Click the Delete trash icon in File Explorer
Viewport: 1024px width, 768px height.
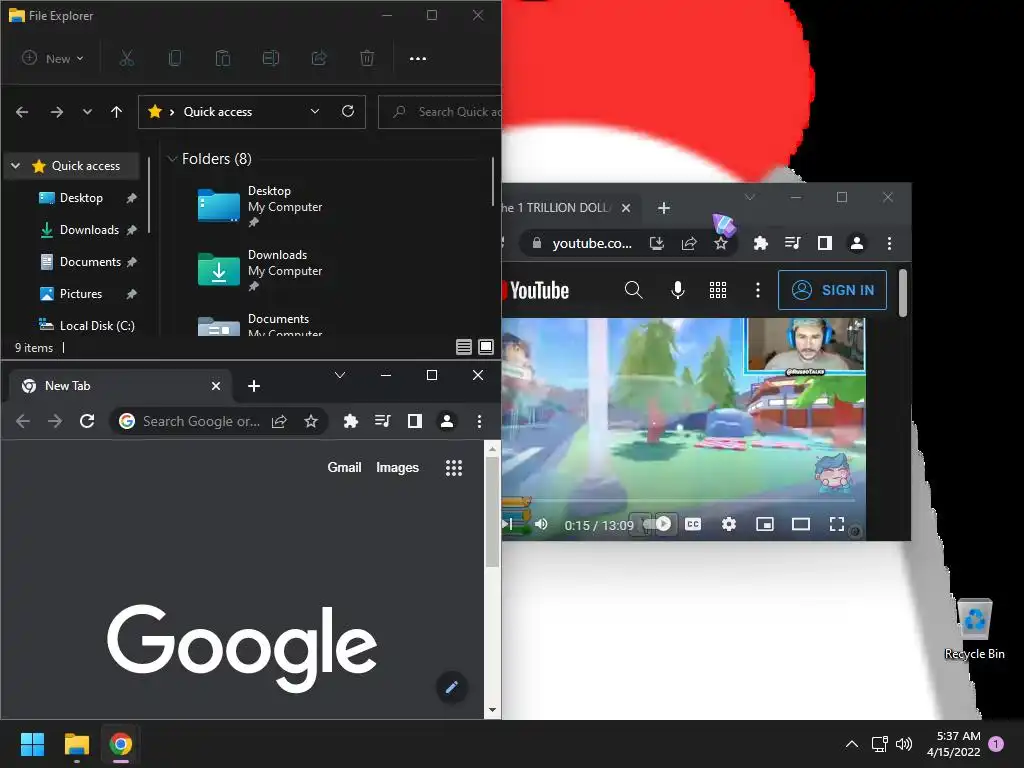[367, 58]
